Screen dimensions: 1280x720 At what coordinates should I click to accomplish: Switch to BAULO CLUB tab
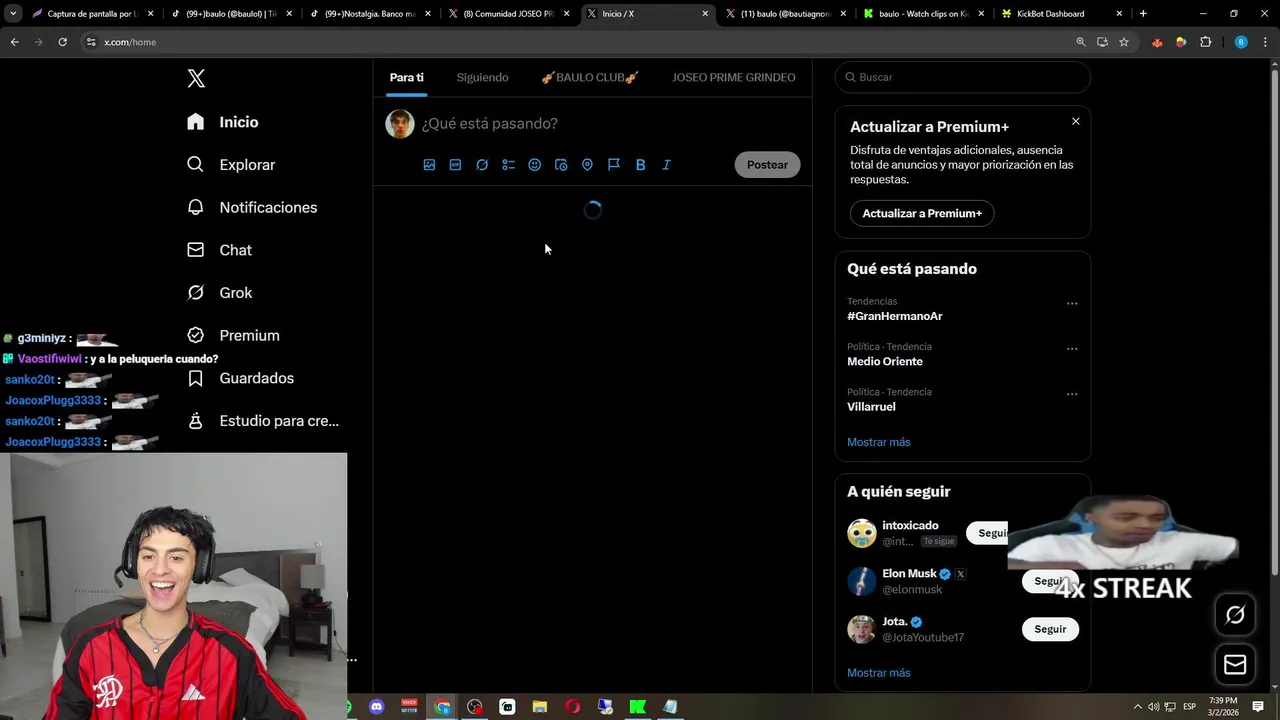[x=590, y=77]
